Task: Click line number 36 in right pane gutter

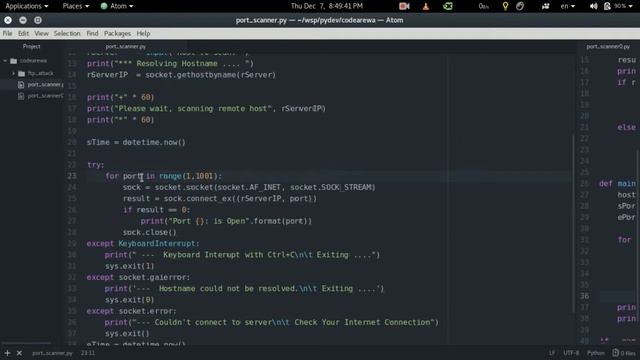Action: pyautogui.click(x=584, y=296)
